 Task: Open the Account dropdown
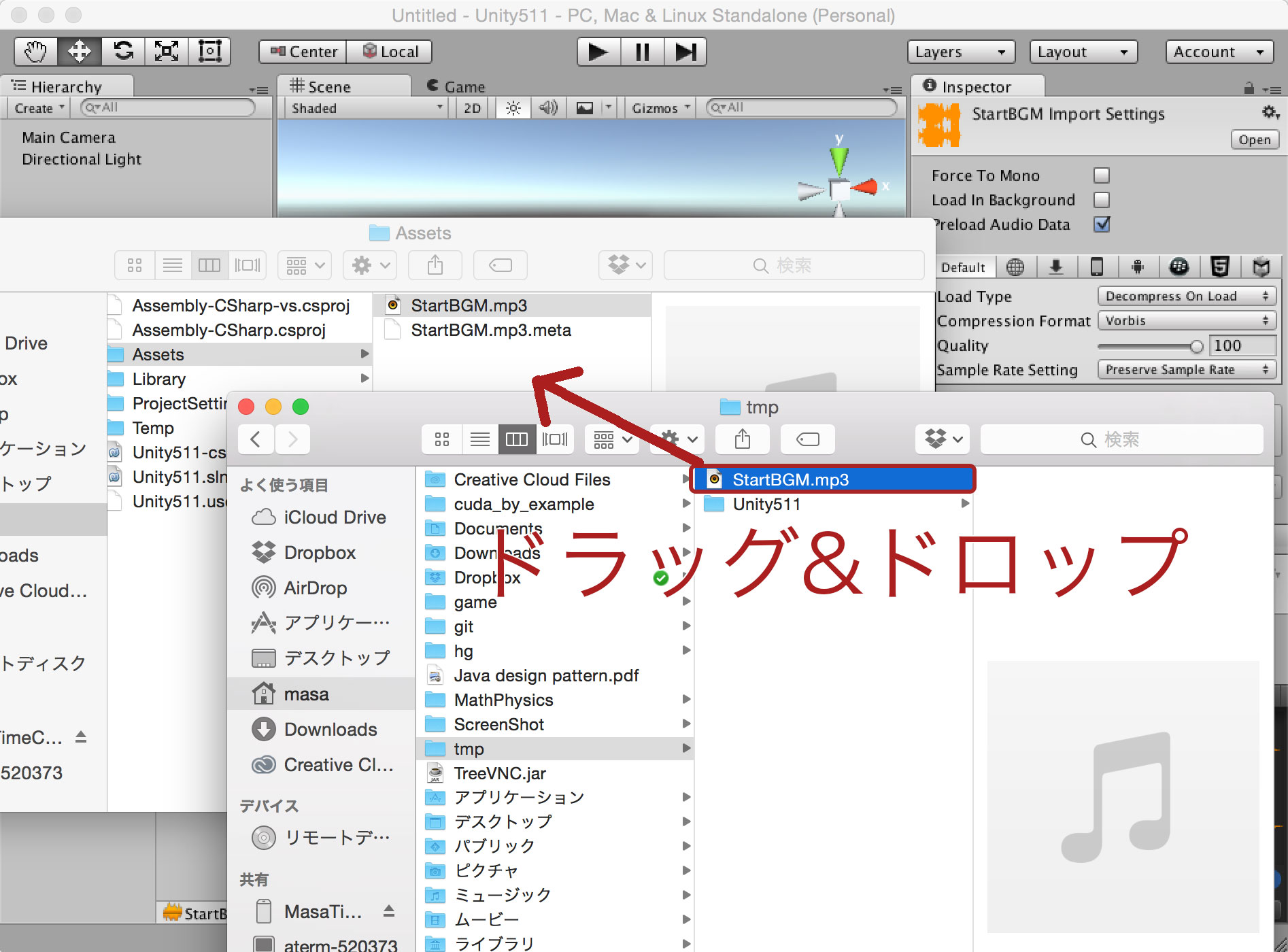coord(1219,52)
